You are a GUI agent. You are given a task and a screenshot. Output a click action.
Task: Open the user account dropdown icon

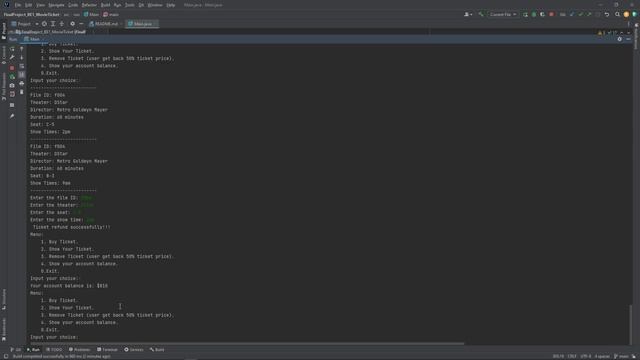468,14
